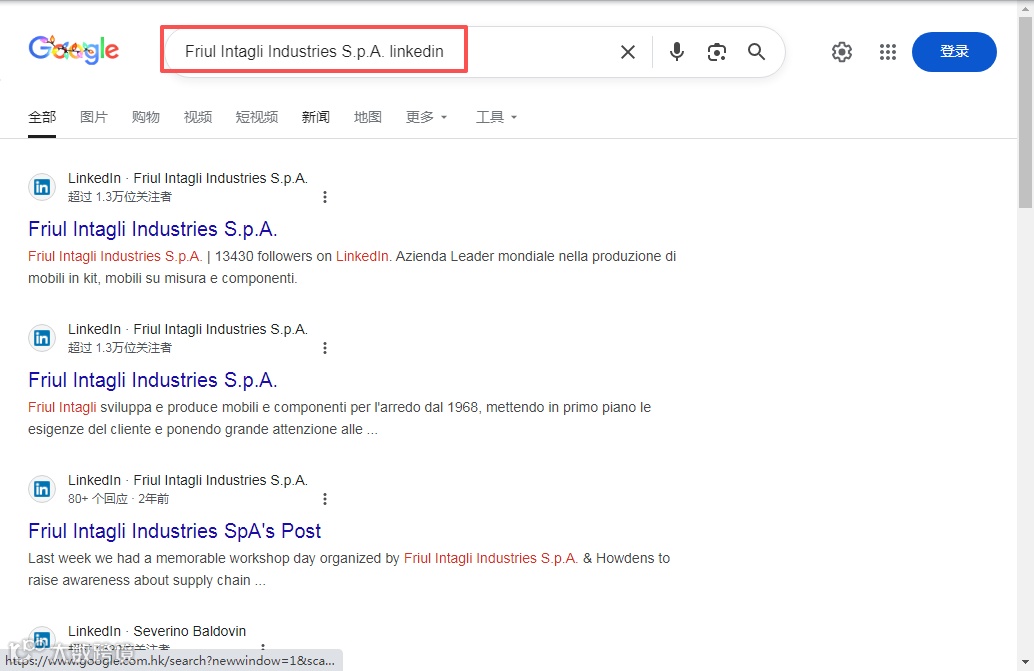Click the LinkedIn · Severino Baldovin source

click(x=157, y=631)
